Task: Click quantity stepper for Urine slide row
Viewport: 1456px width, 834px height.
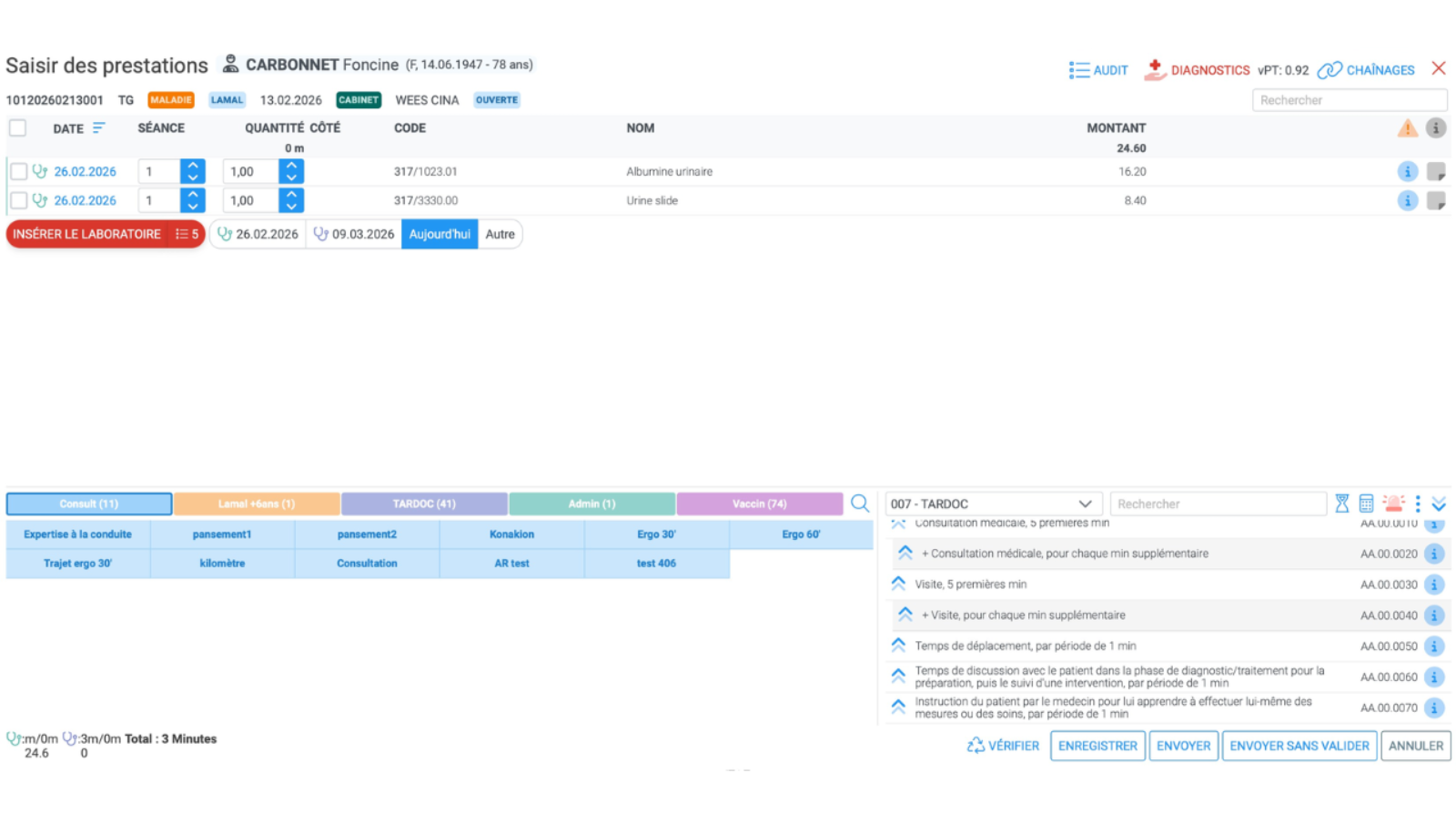Action: (x=291, y=200)
